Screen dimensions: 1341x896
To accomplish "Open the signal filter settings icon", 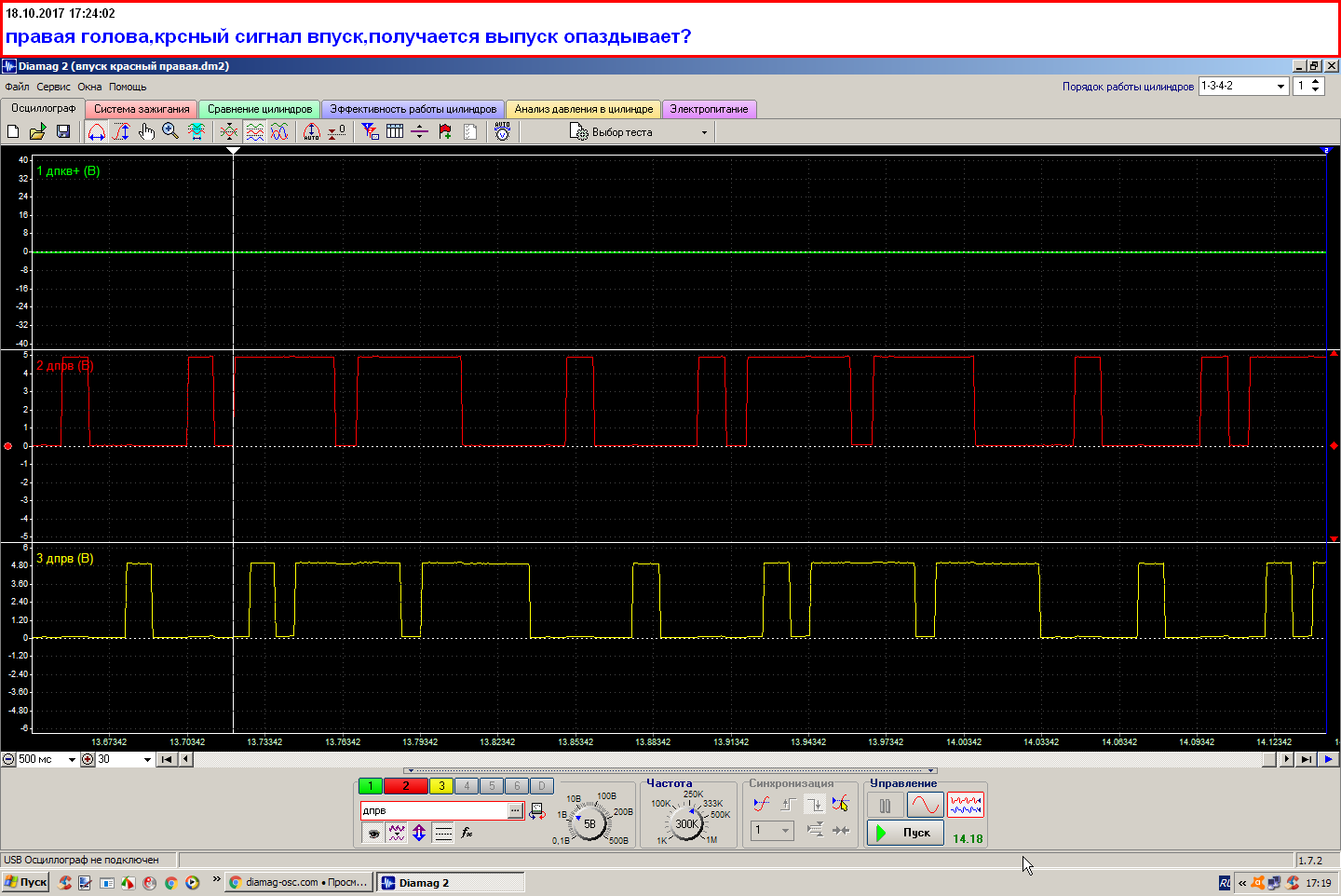I will pos(371,131).
